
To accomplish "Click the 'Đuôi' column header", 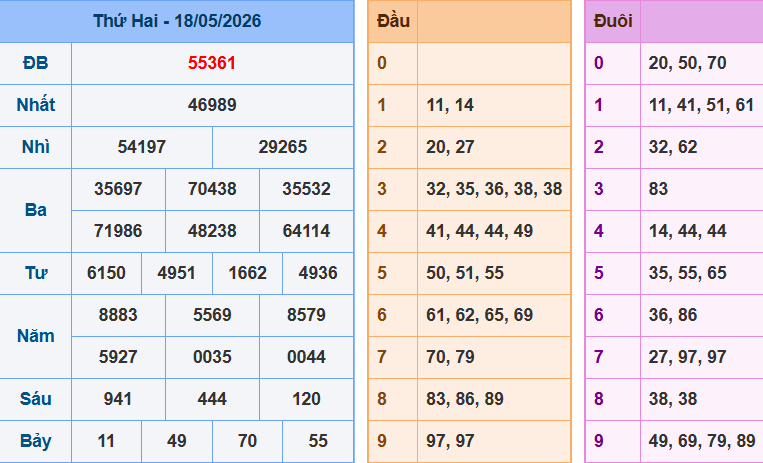I will (x=613, y=21).
